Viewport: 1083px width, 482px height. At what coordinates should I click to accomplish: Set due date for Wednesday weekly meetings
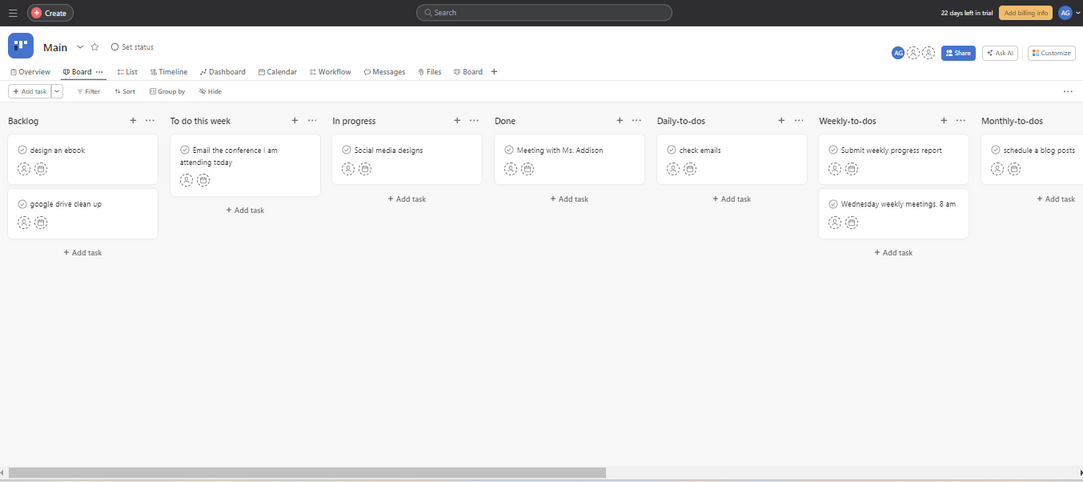[x=852, y=222]
